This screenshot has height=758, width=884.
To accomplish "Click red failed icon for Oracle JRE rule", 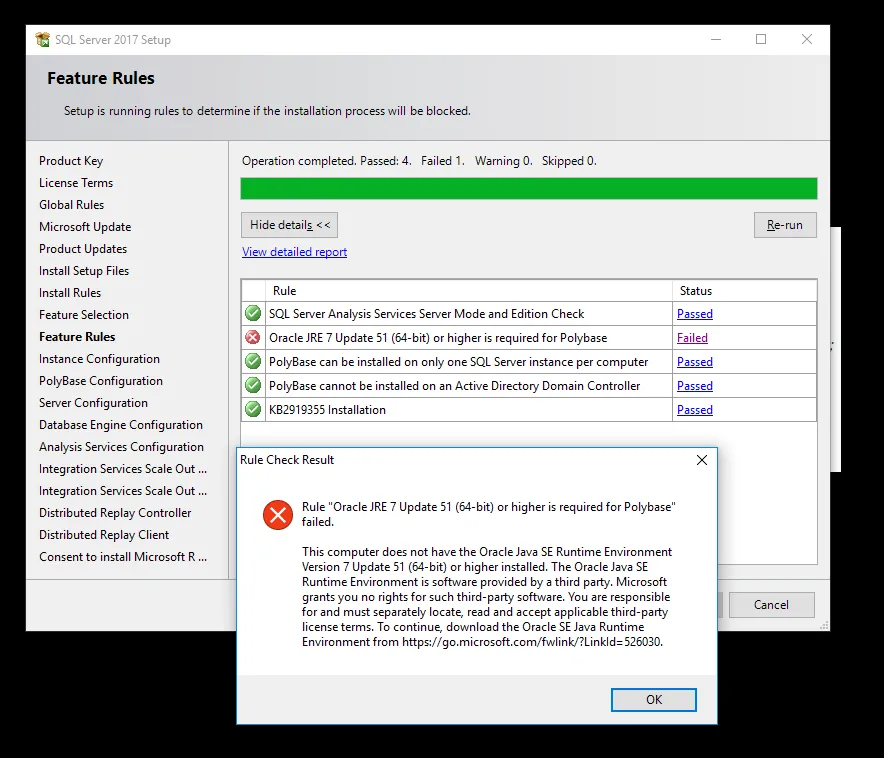I will coord(253,338).
